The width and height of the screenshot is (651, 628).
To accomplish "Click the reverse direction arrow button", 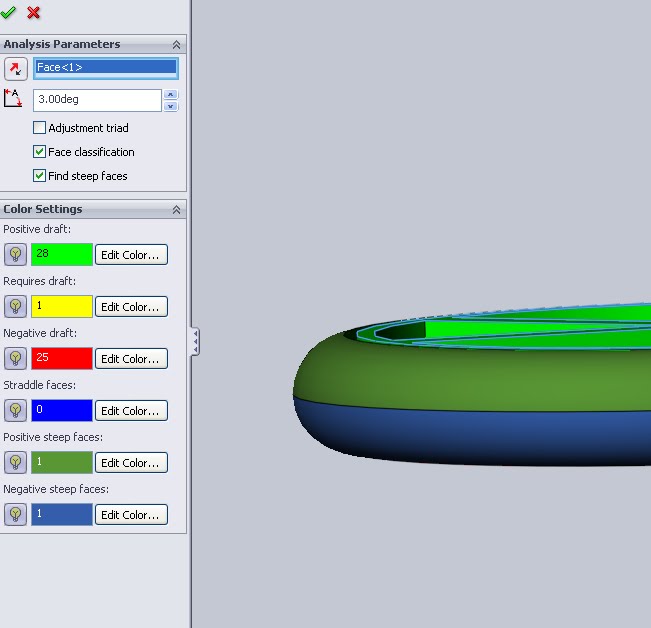I will tap(16, 69).
